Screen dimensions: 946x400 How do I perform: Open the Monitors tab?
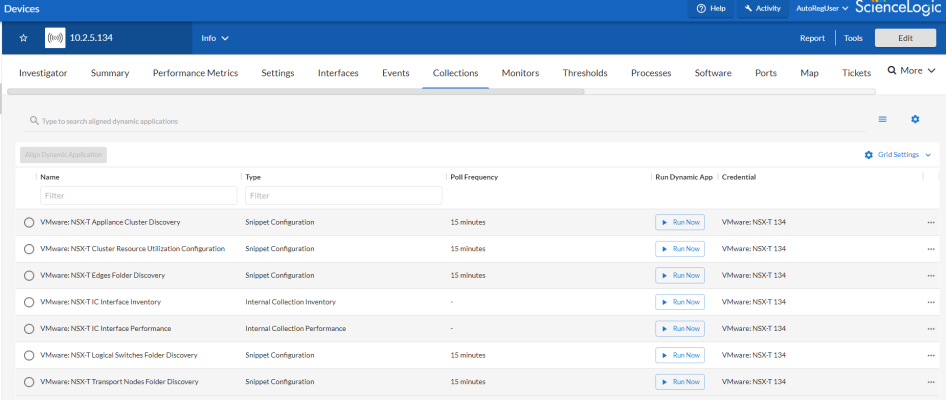[520, 73]
